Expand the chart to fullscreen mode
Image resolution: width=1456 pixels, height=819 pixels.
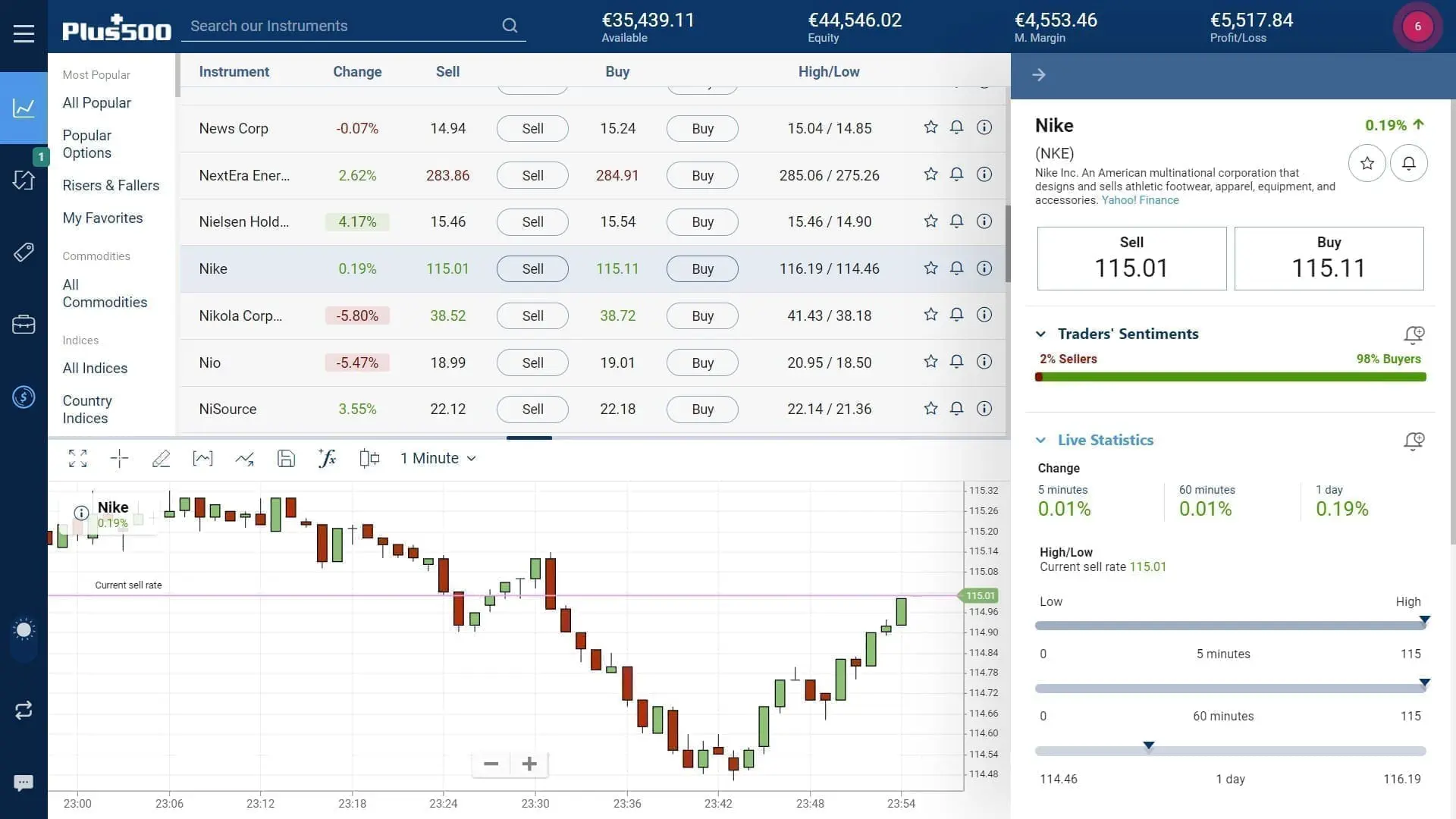[x=77, y=458]
